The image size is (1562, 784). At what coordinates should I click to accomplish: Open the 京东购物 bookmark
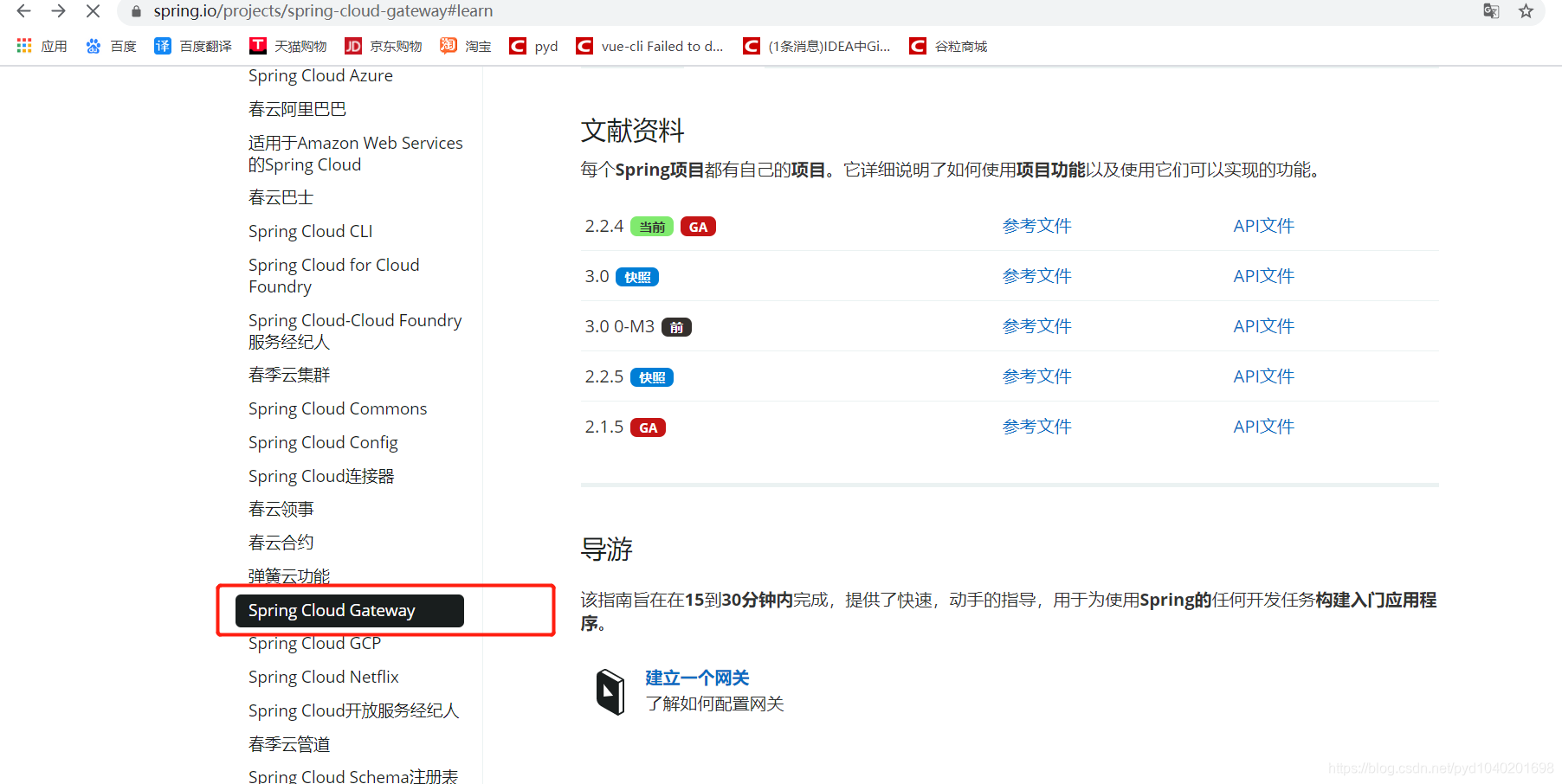[384, 46]
